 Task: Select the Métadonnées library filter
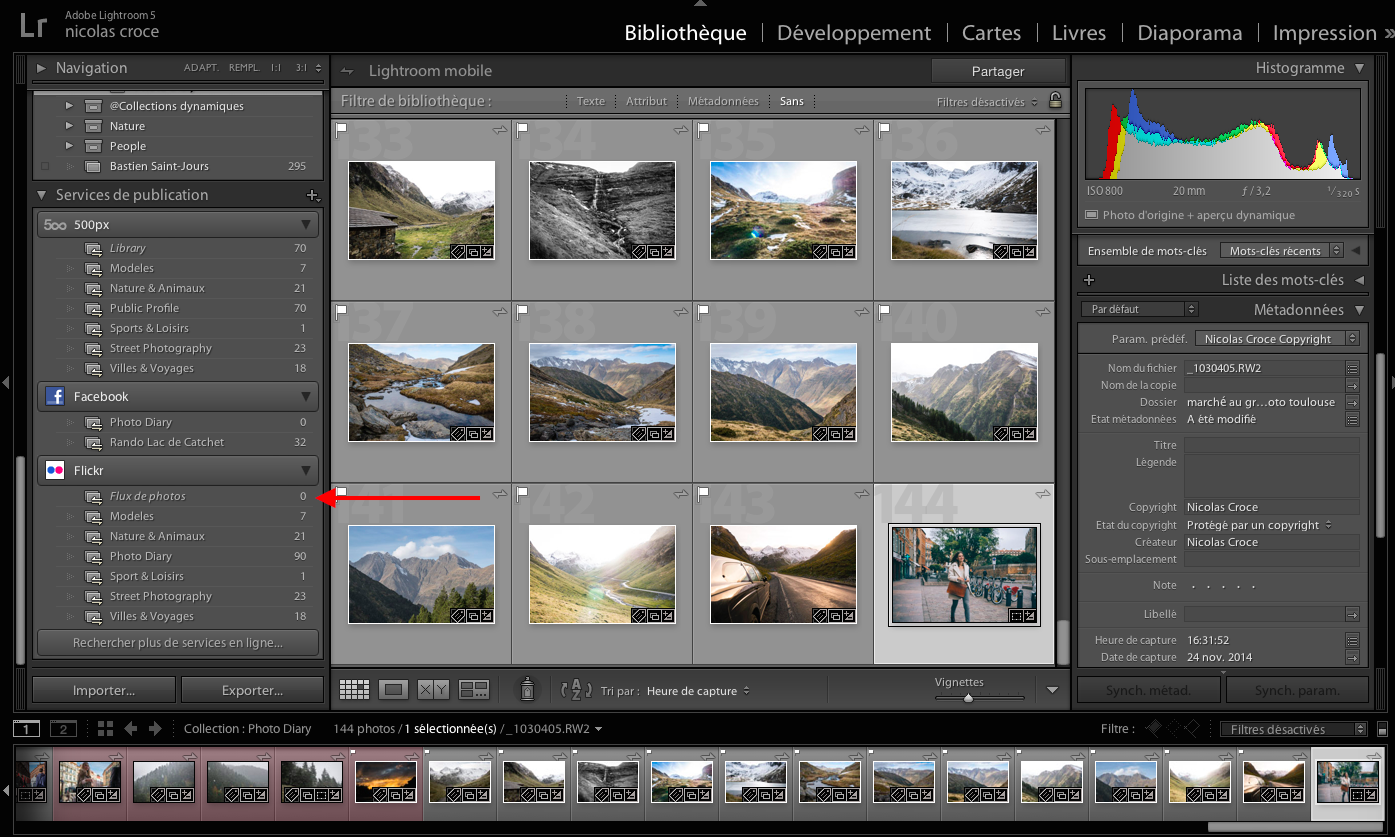(x=722, y=101)
